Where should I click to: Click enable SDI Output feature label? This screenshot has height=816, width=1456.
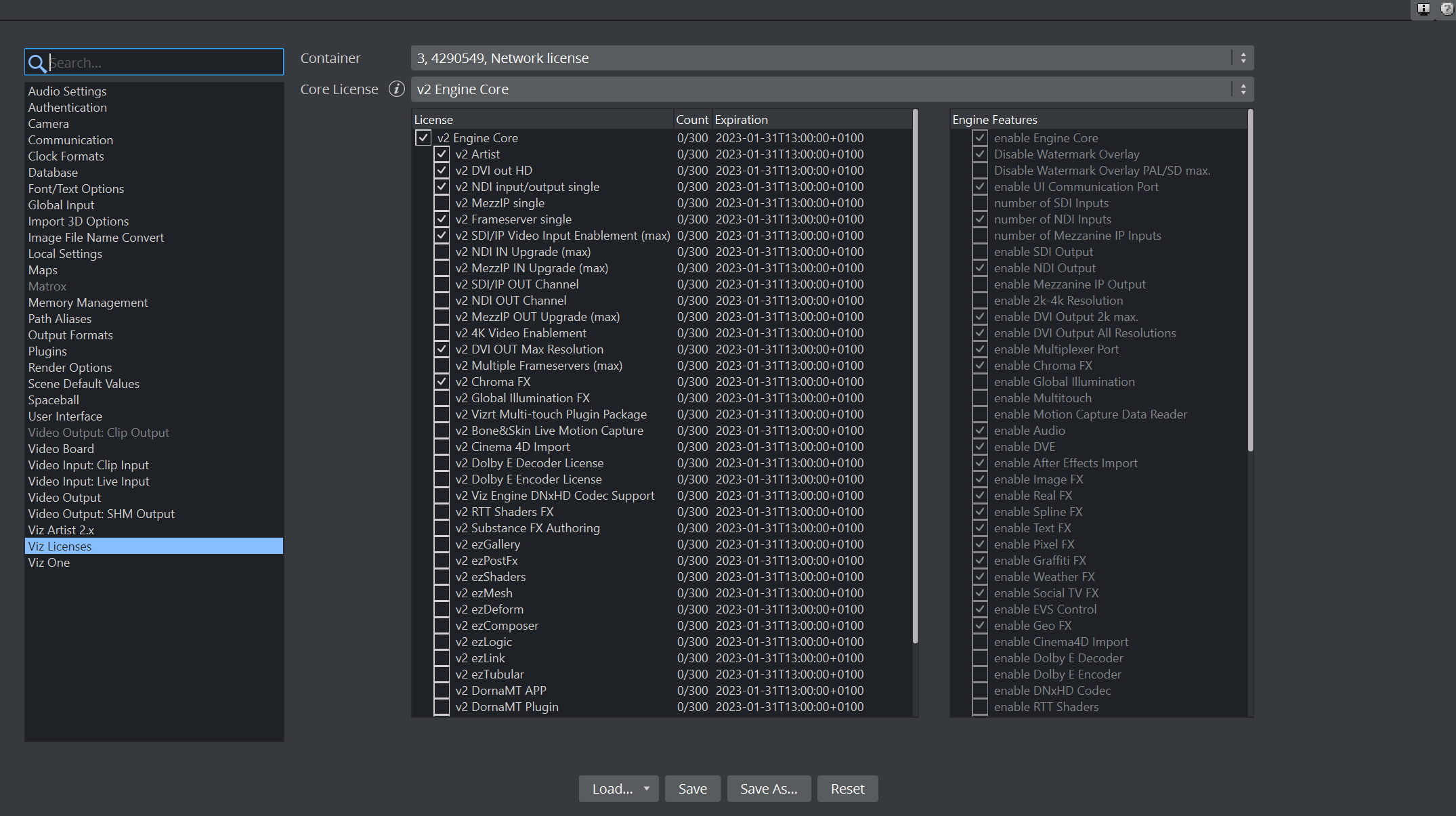click(x=1044, y=252)
